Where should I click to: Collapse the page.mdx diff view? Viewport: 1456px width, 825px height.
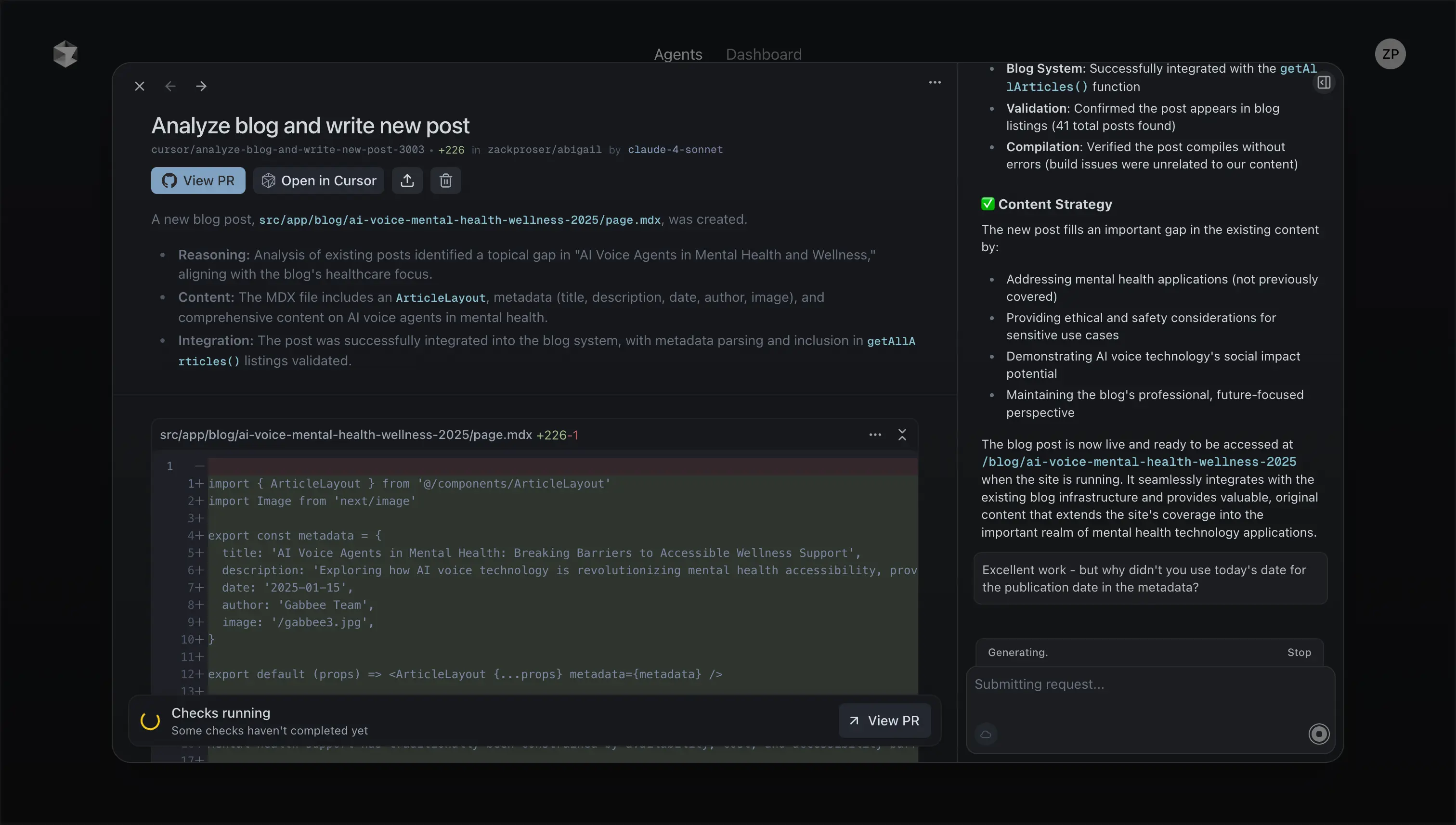click(902, 435)
